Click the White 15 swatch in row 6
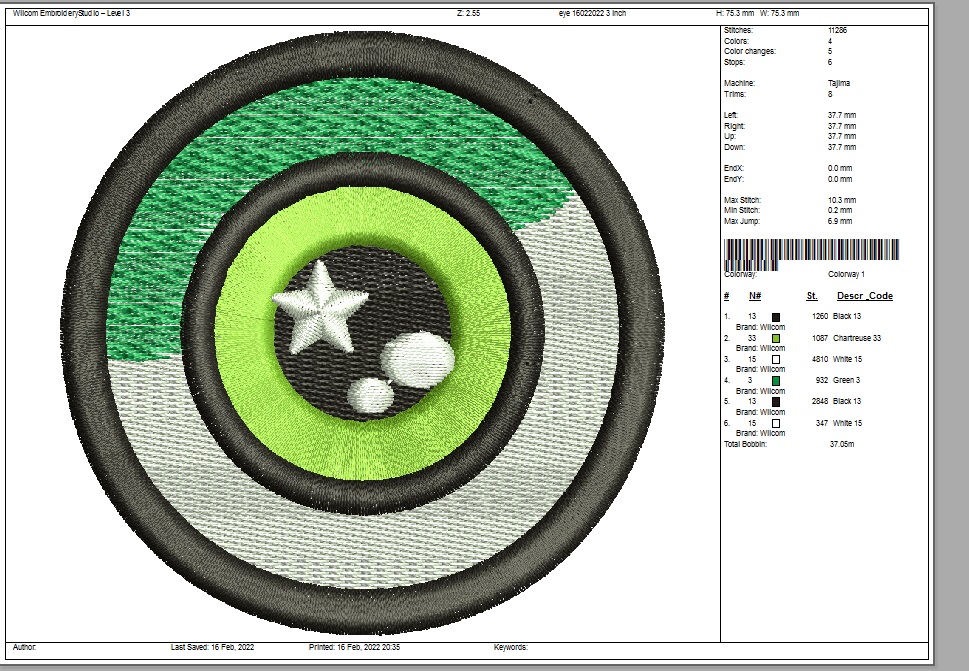 (776, 423)
